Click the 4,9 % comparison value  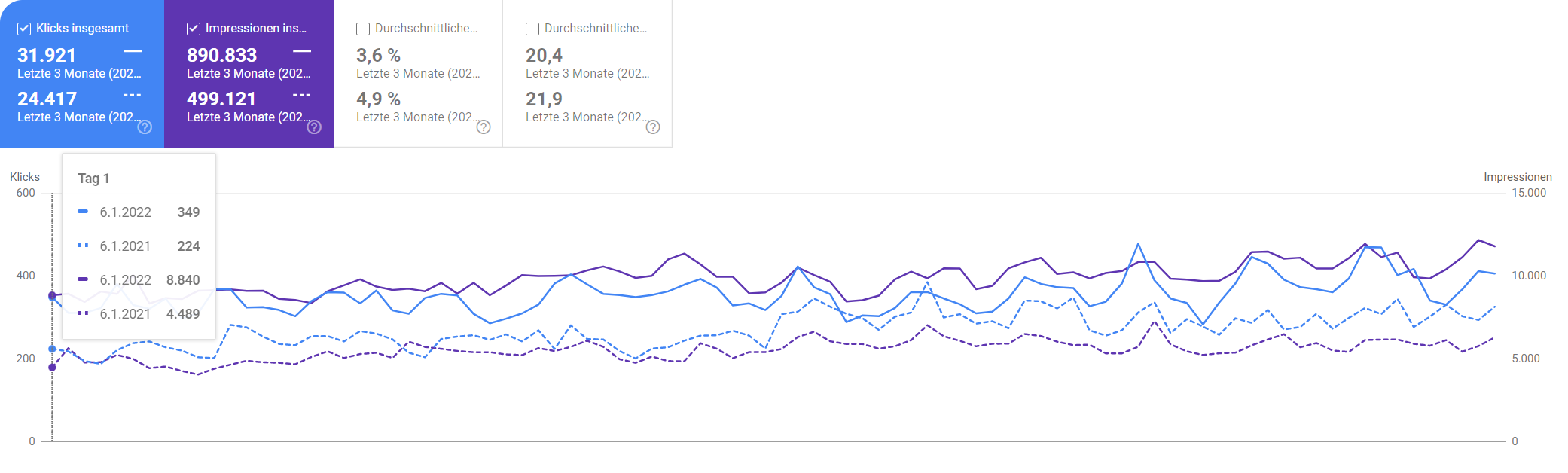pyautogui.click(x=378, y=99)
